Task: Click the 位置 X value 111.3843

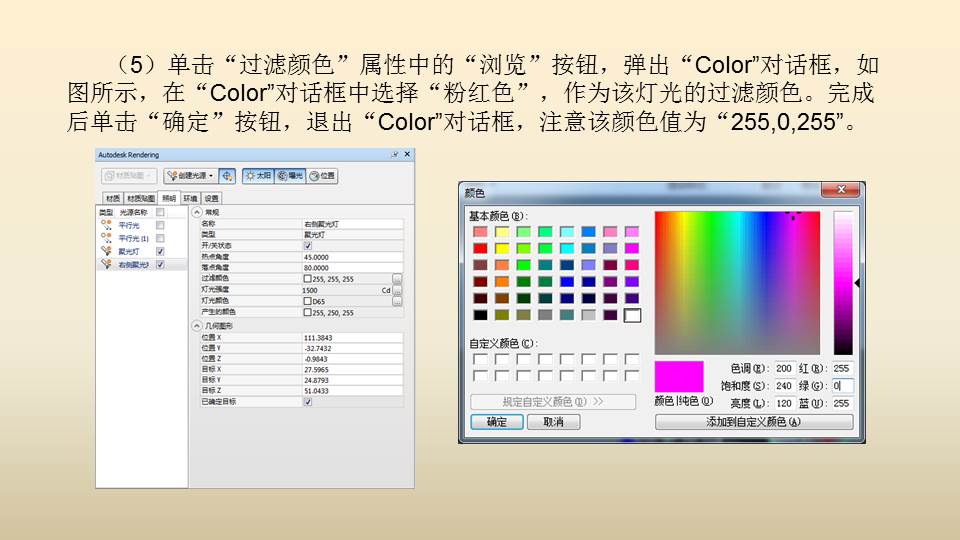Action: pos(353,337)
